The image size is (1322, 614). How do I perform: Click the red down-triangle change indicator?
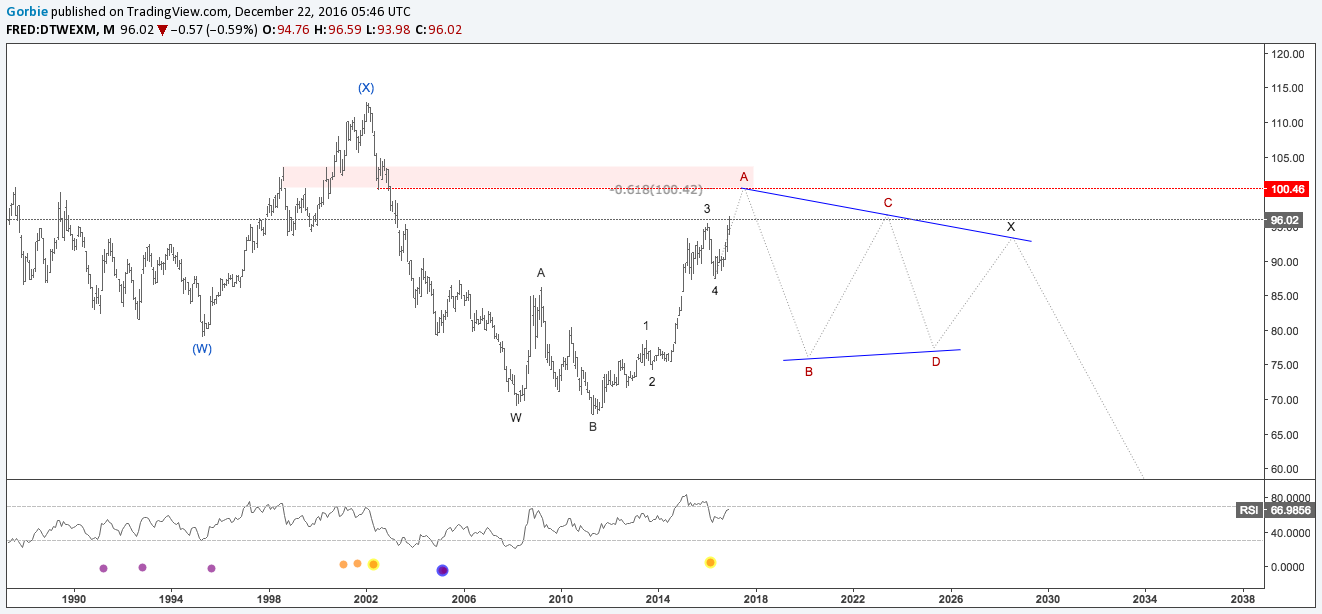click(x=163, y=29)
